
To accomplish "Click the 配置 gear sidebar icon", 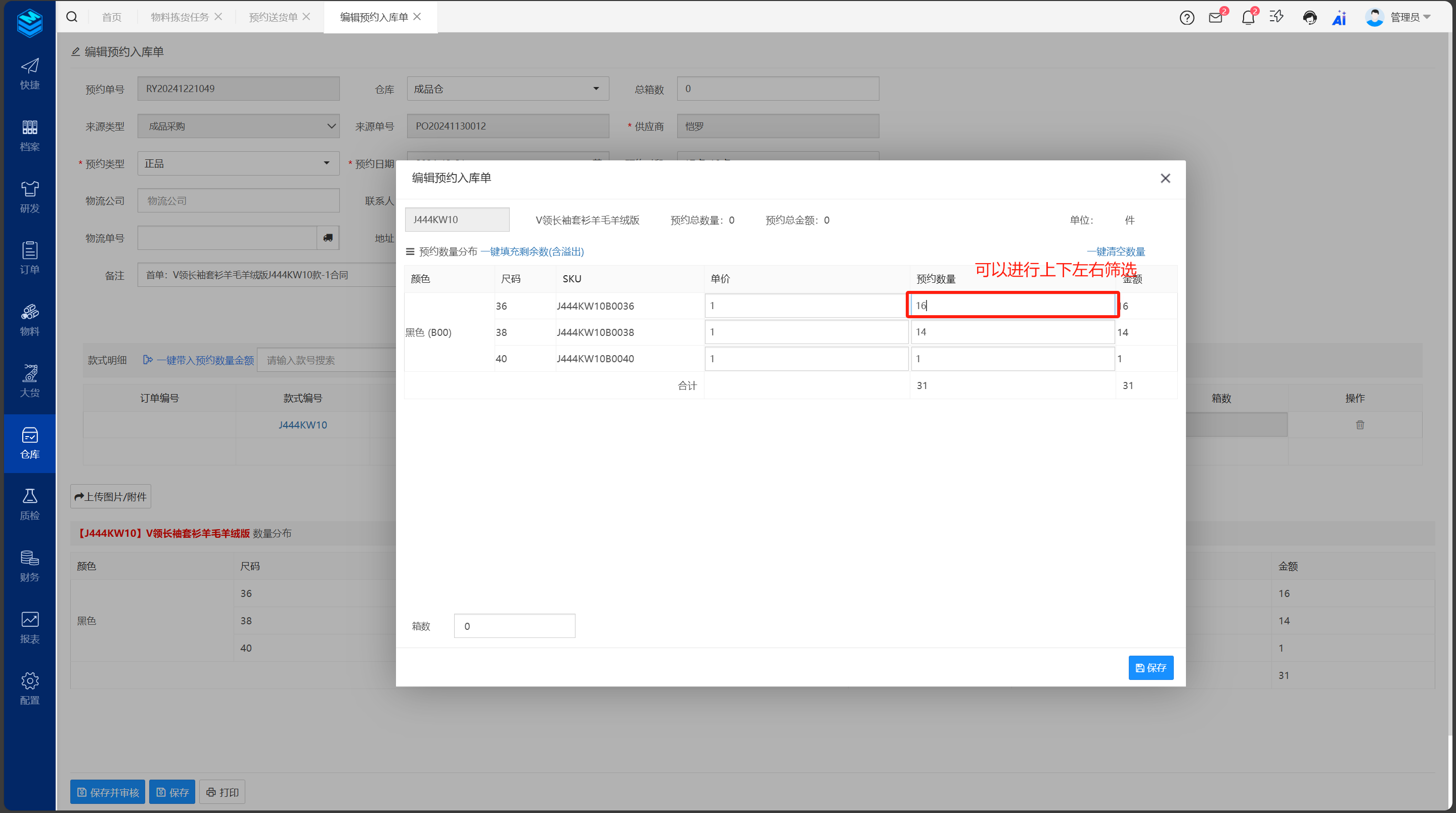I will tap(29, 688).
